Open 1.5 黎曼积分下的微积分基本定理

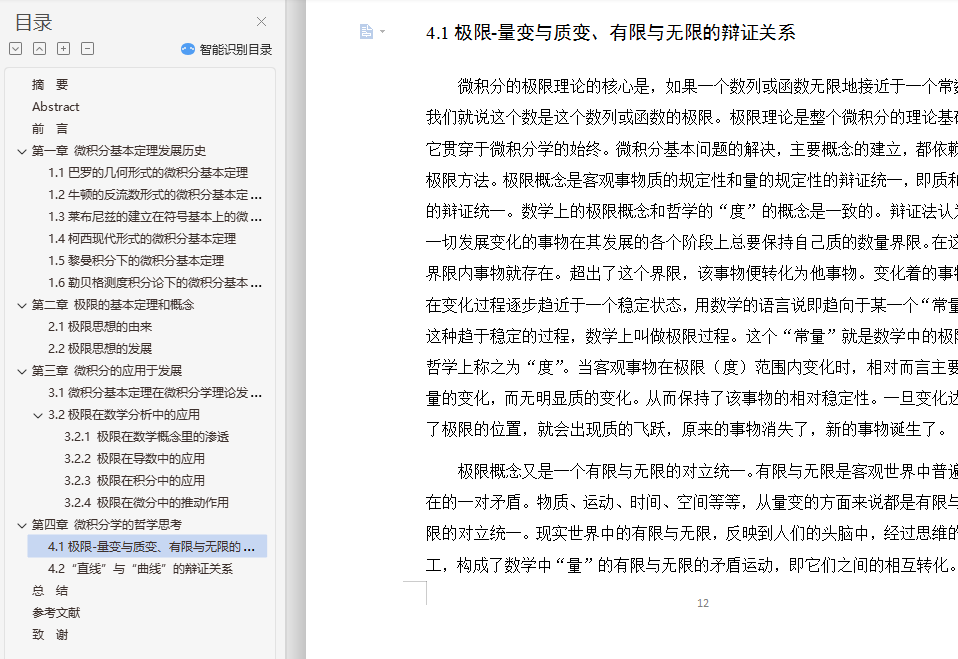click(136, 261)
